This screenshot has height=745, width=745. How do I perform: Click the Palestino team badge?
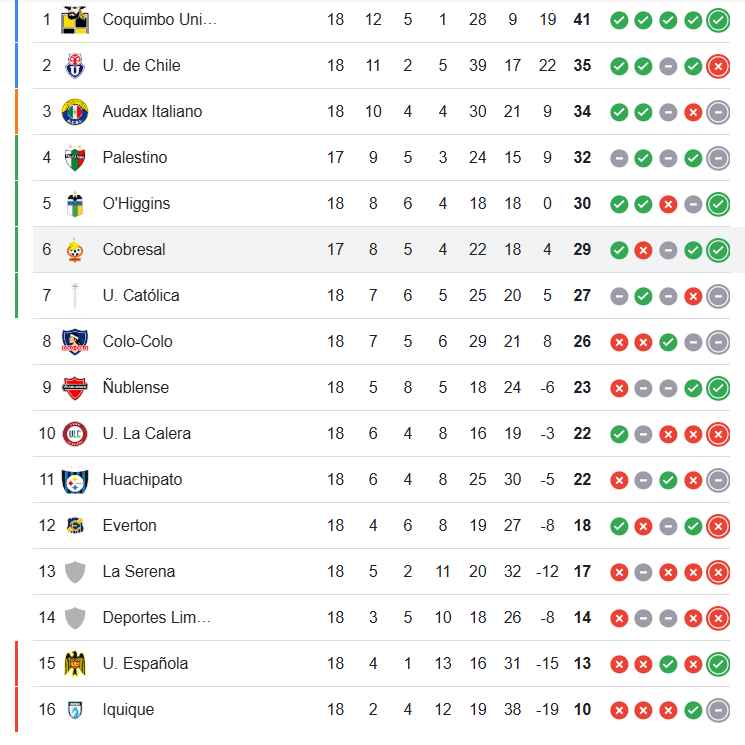tap(75, 158)
